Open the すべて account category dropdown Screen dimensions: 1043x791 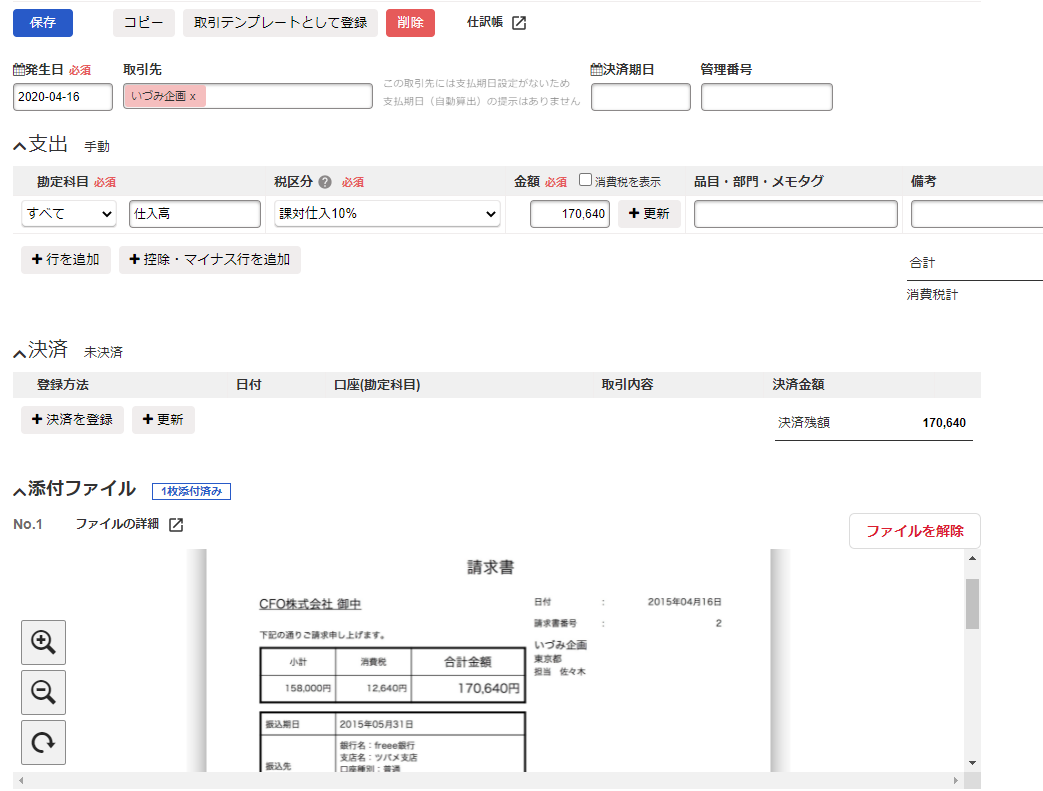69,214
